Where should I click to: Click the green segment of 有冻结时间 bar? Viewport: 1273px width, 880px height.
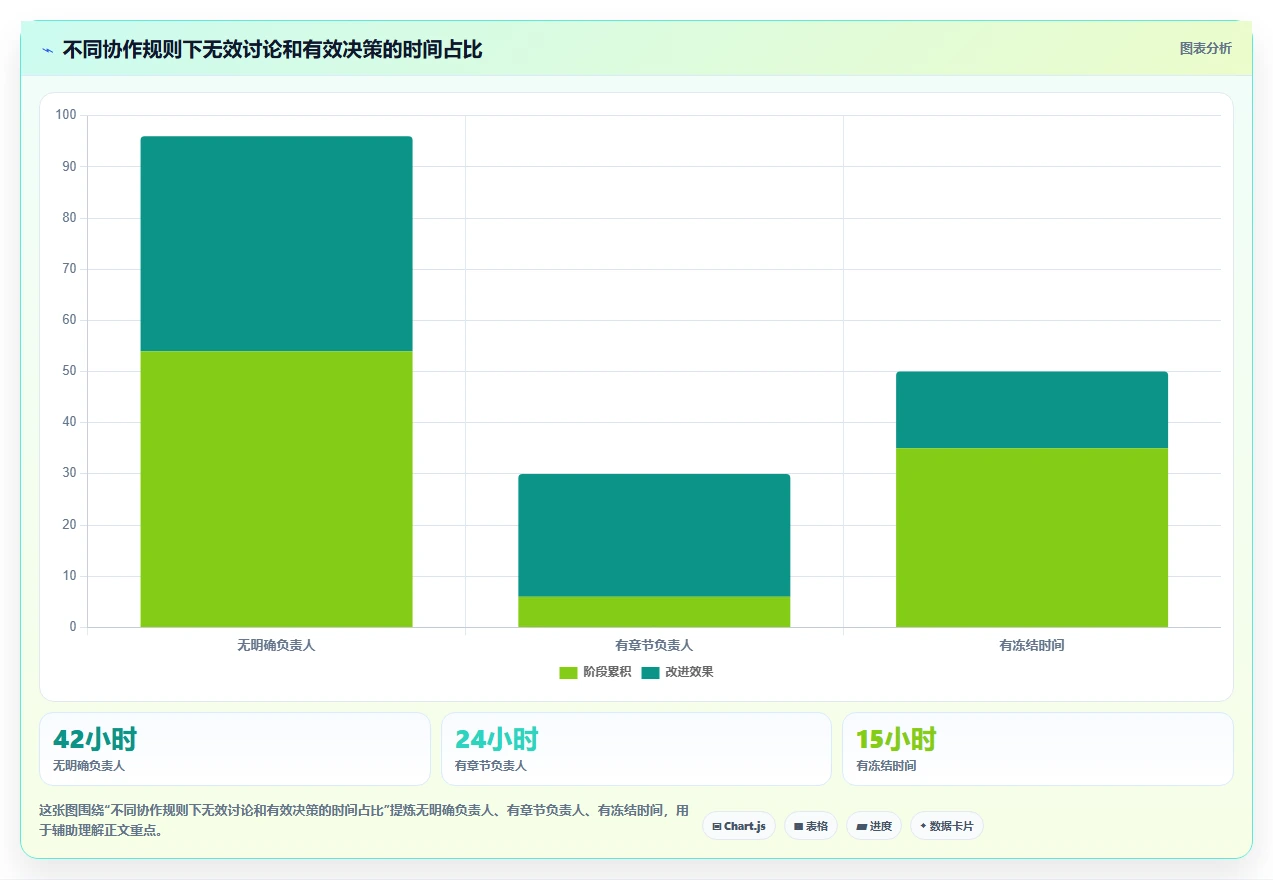(x=1032, y=538)
